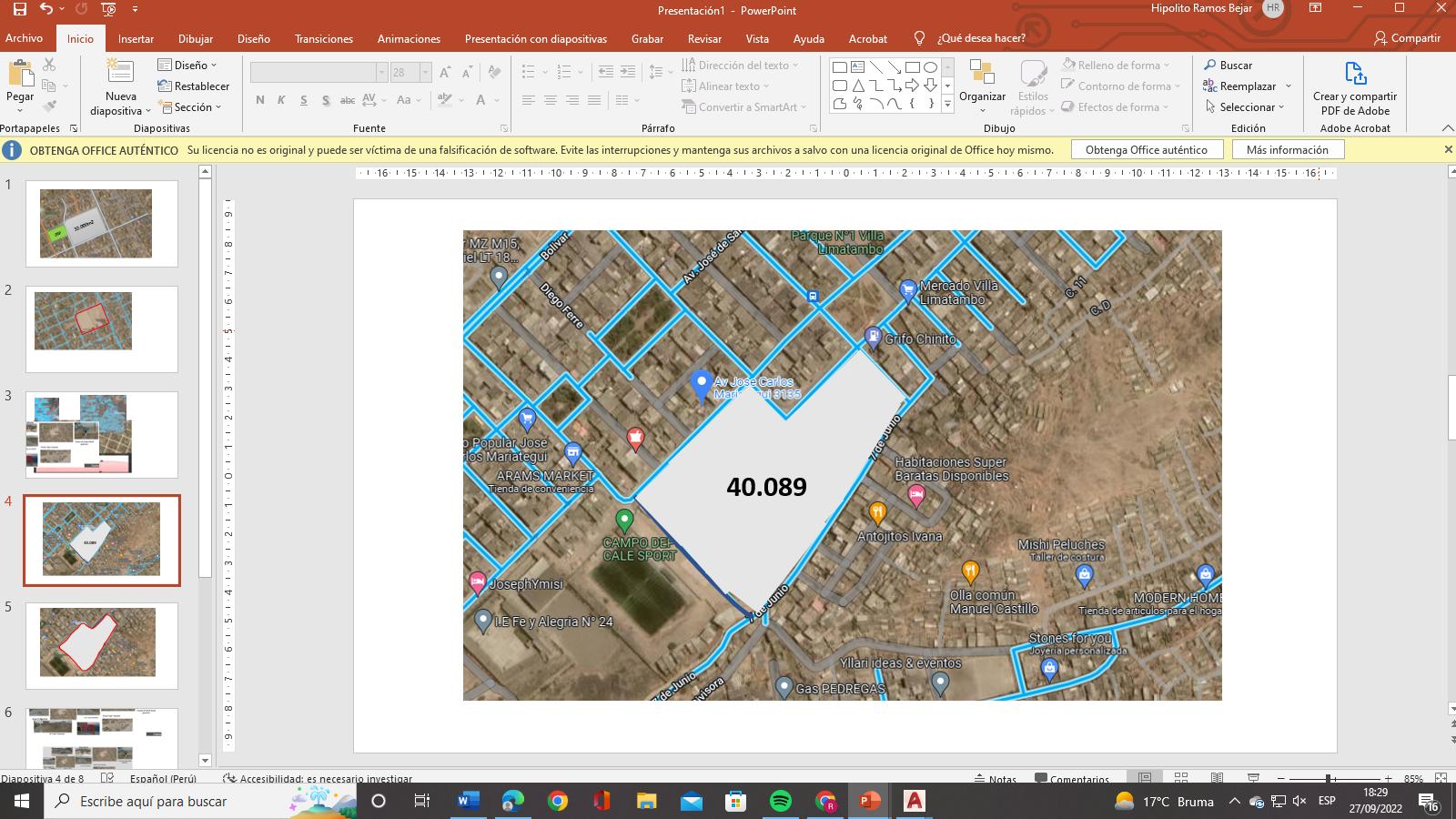The height and width of the screenshot is (819, 1456).
Task: Open Spotify from the taskbar
Action: tap(780, 801)
